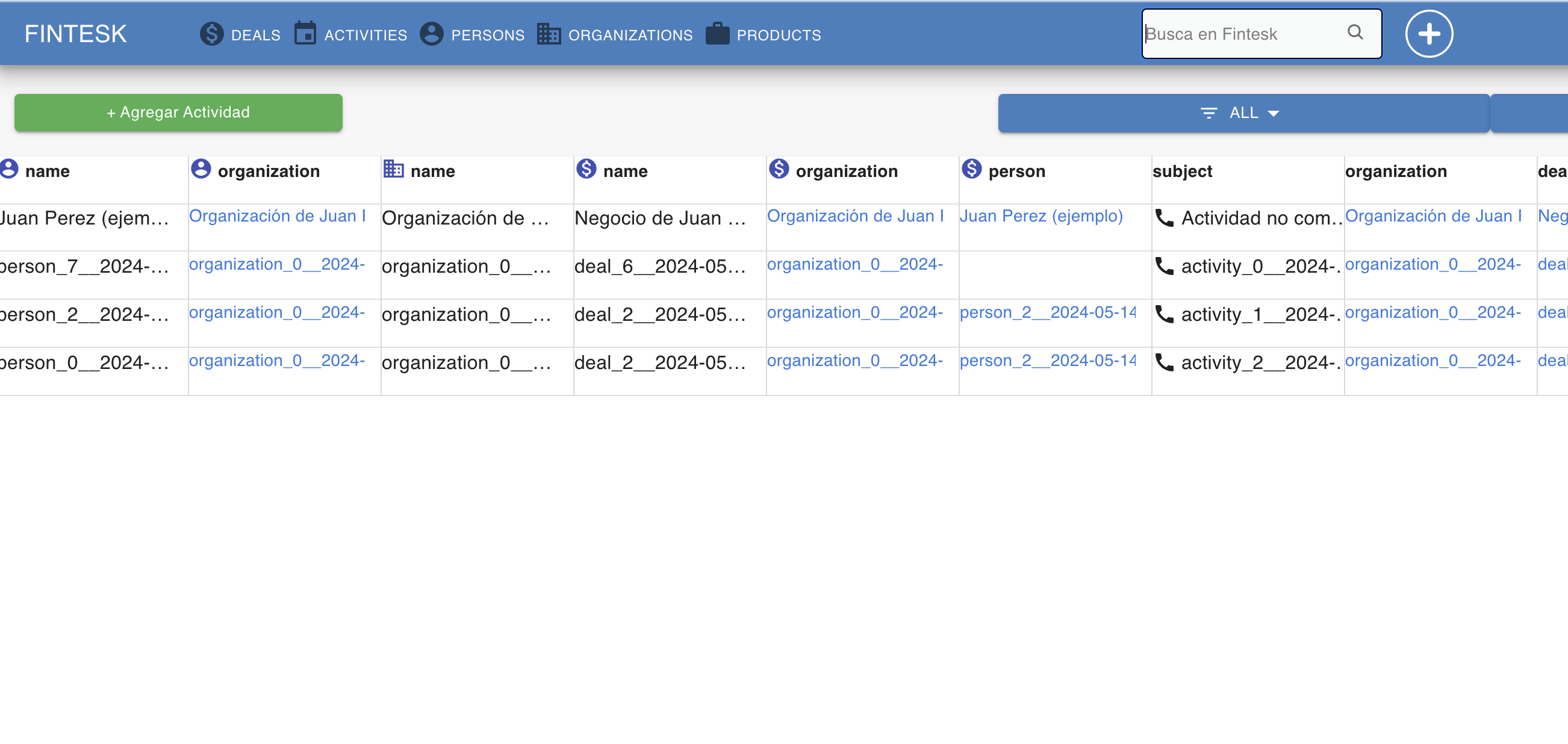Click the Activities calendar icon in navbar
Viewport: 1568px width, 744px height.
pos(305,34)
